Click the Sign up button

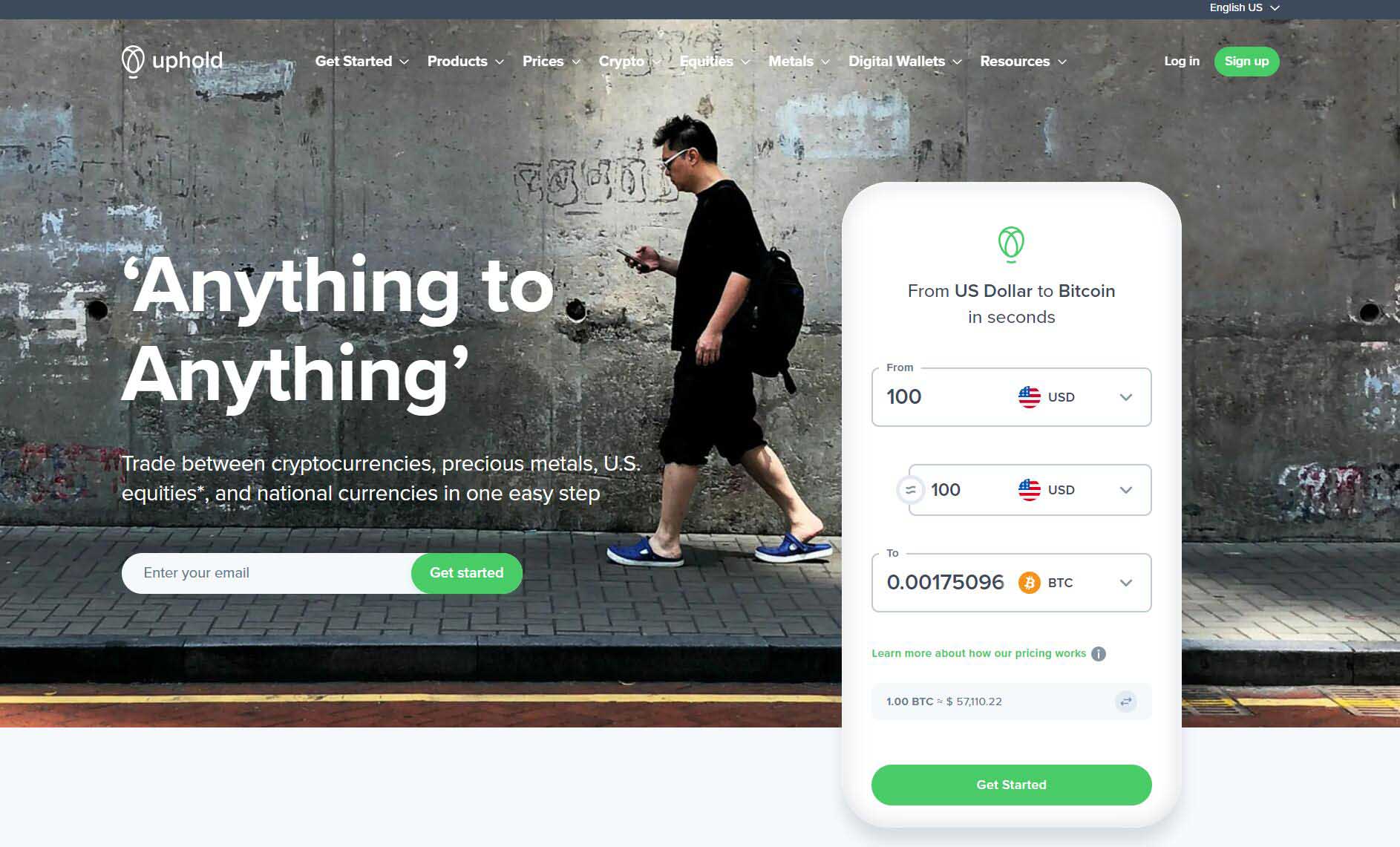(1246, 62)
